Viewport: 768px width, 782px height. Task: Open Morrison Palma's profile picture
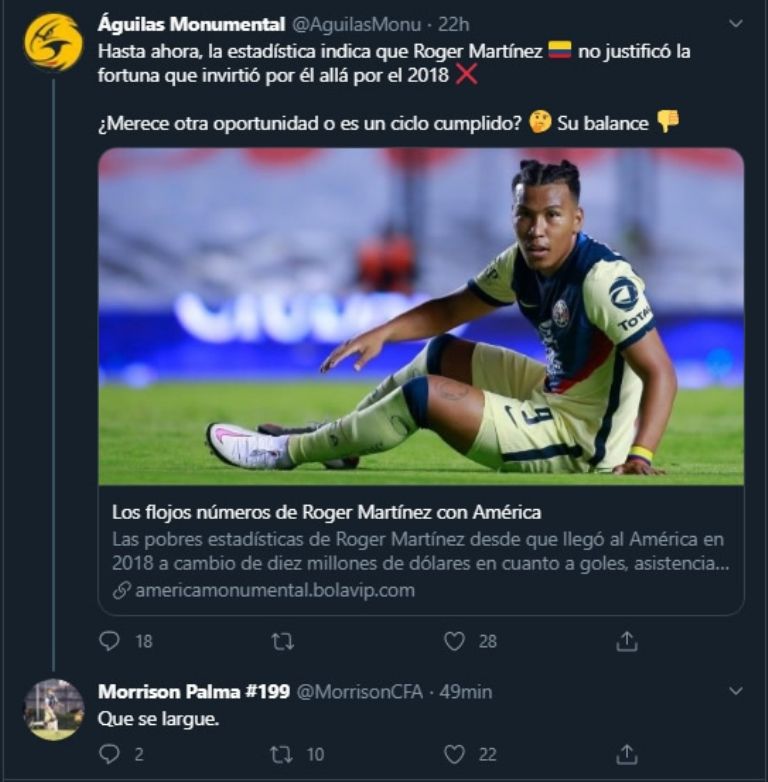53,709
